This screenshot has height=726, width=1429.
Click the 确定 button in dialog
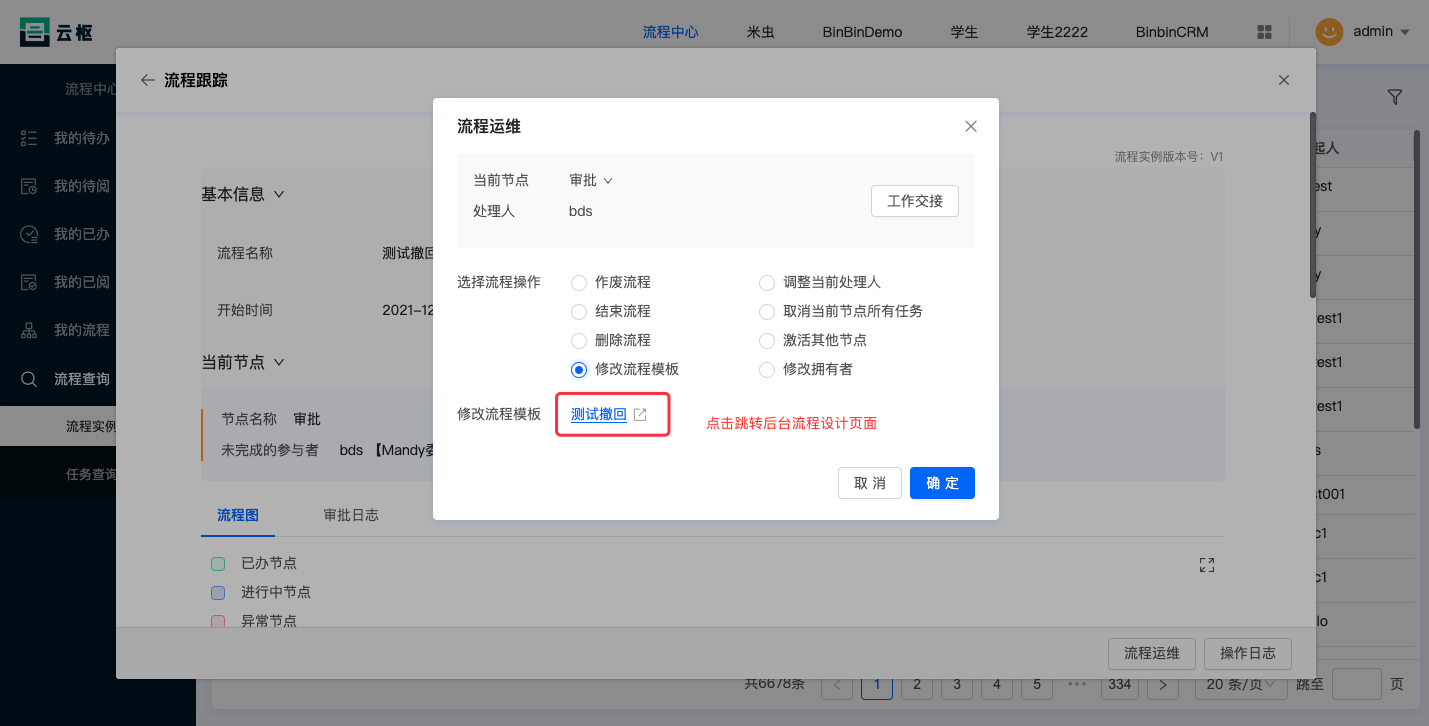point(942,483)
